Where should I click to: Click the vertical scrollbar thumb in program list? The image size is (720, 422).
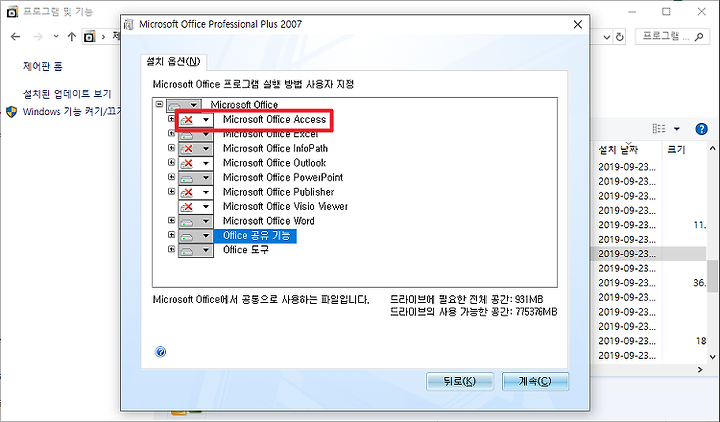(x=712, y=276)
